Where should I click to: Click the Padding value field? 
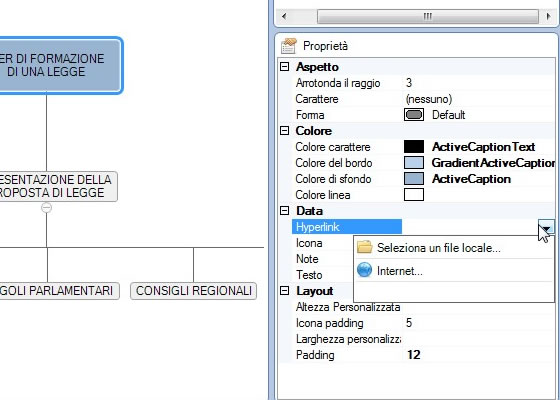point(479,355)
